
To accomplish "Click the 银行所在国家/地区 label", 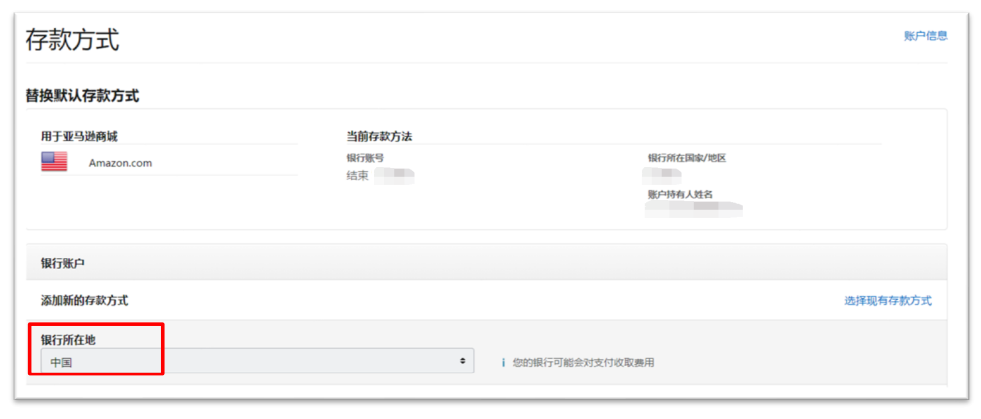I will (x=687, y=158).
